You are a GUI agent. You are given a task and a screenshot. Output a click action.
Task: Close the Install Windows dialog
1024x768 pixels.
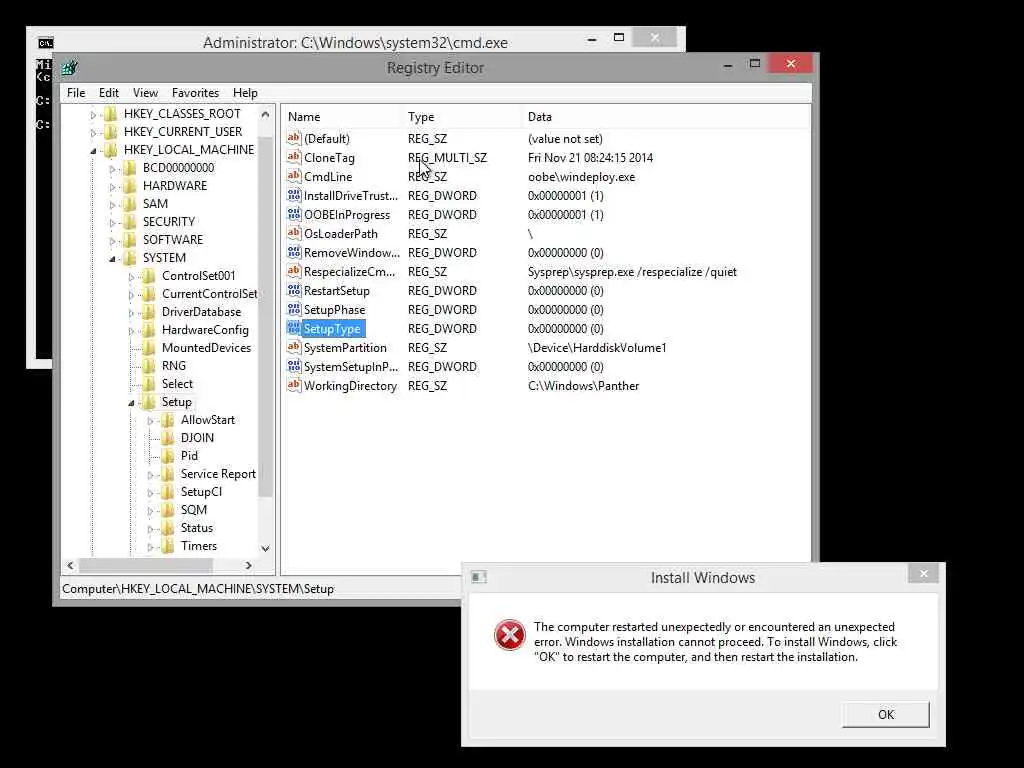923,573
